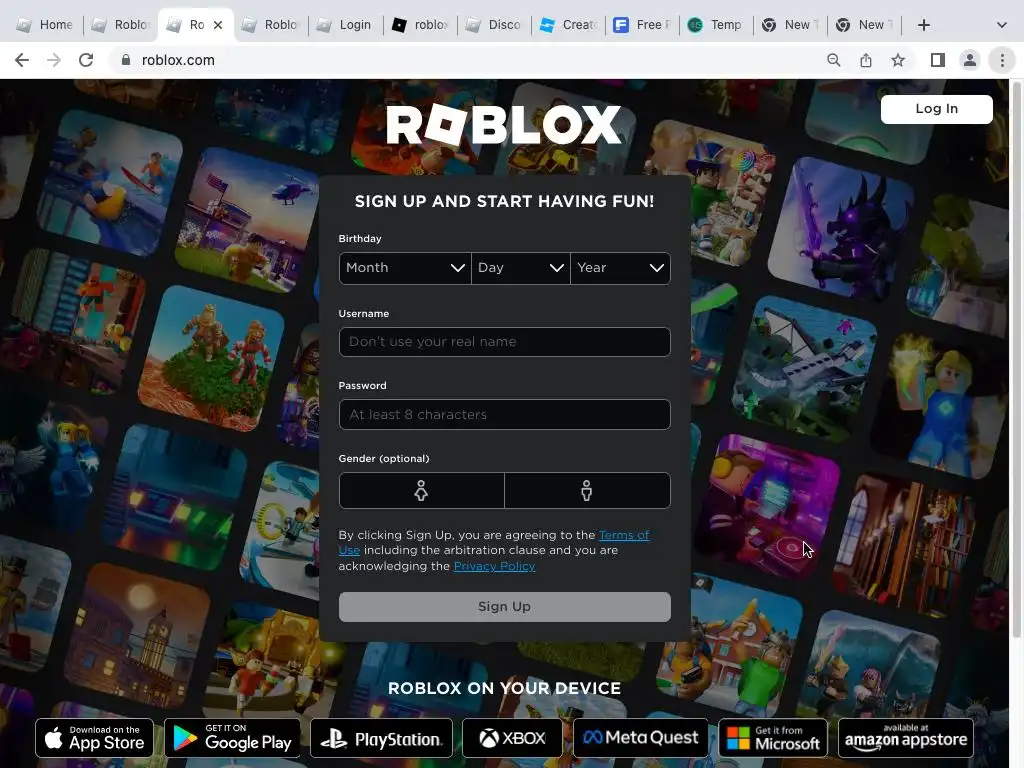Click the Meta Quest badge

point(641,738)
